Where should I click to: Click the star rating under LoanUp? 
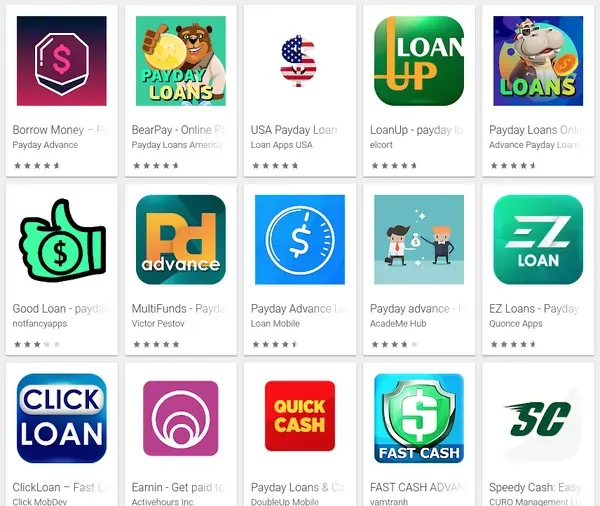tap(394, 166)
